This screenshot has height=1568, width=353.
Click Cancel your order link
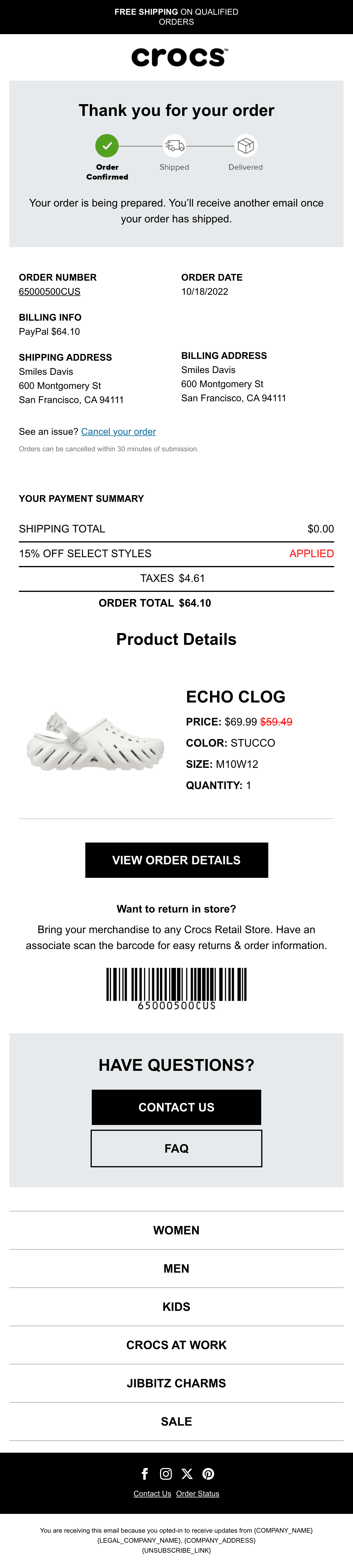click(x=118, y=432)
